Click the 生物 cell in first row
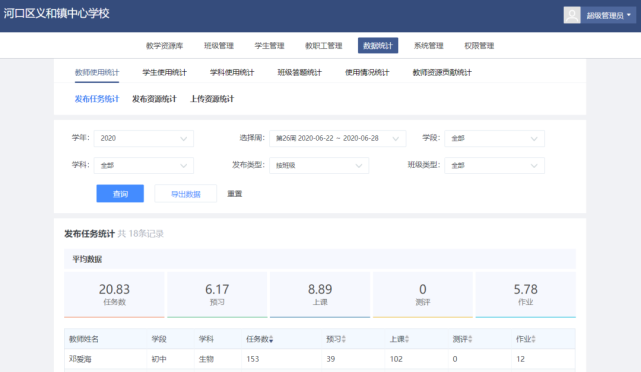The image size is (641, 372). pos(206,359)
